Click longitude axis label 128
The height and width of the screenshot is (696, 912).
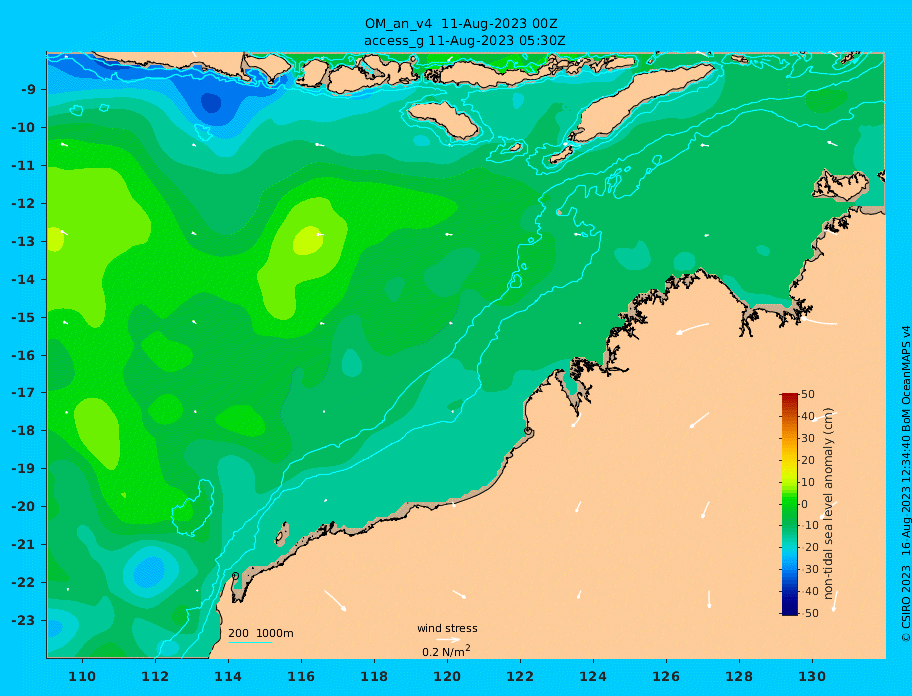pyautogui.click(x=739, y=676)
